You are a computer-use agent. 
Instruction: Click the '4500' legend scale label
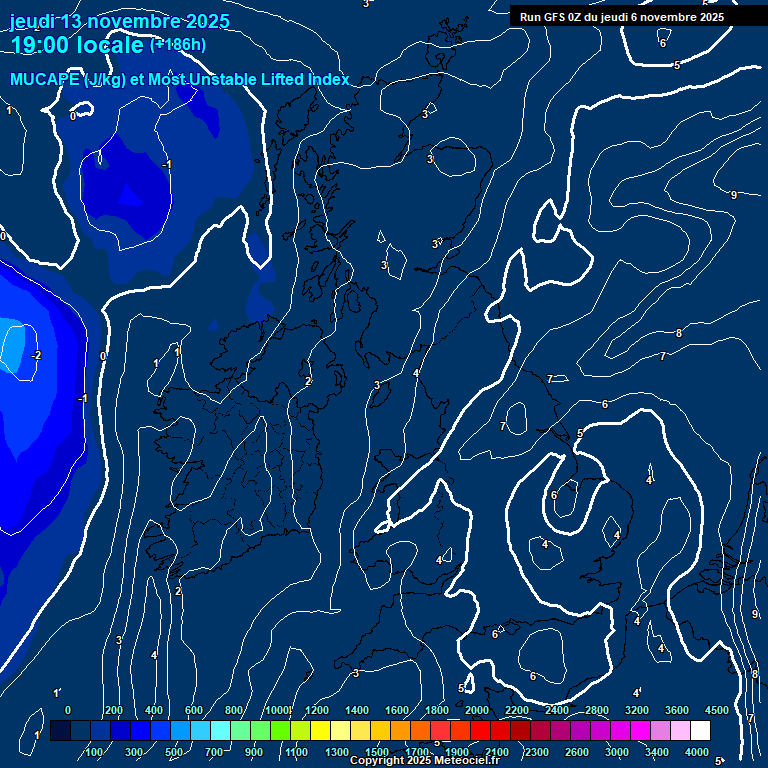click(717, 710)
